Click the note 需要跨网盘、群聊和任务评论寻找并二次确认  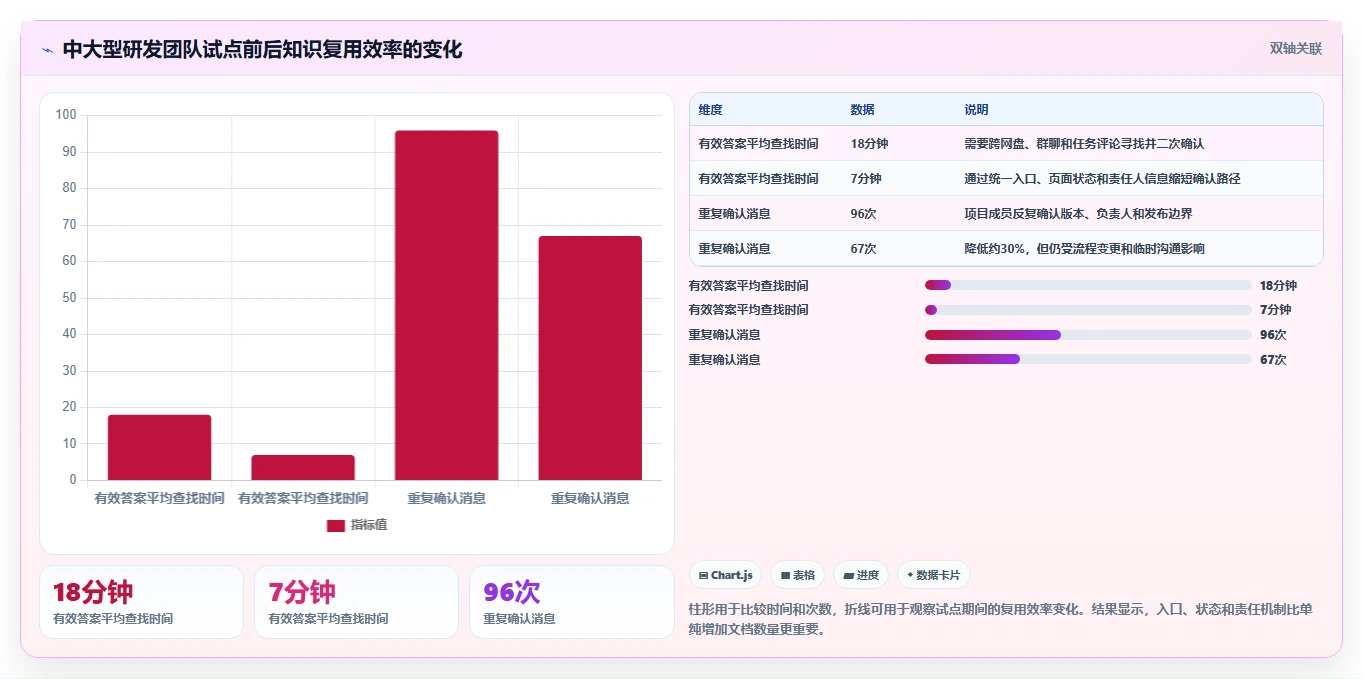click(1084, 144)
